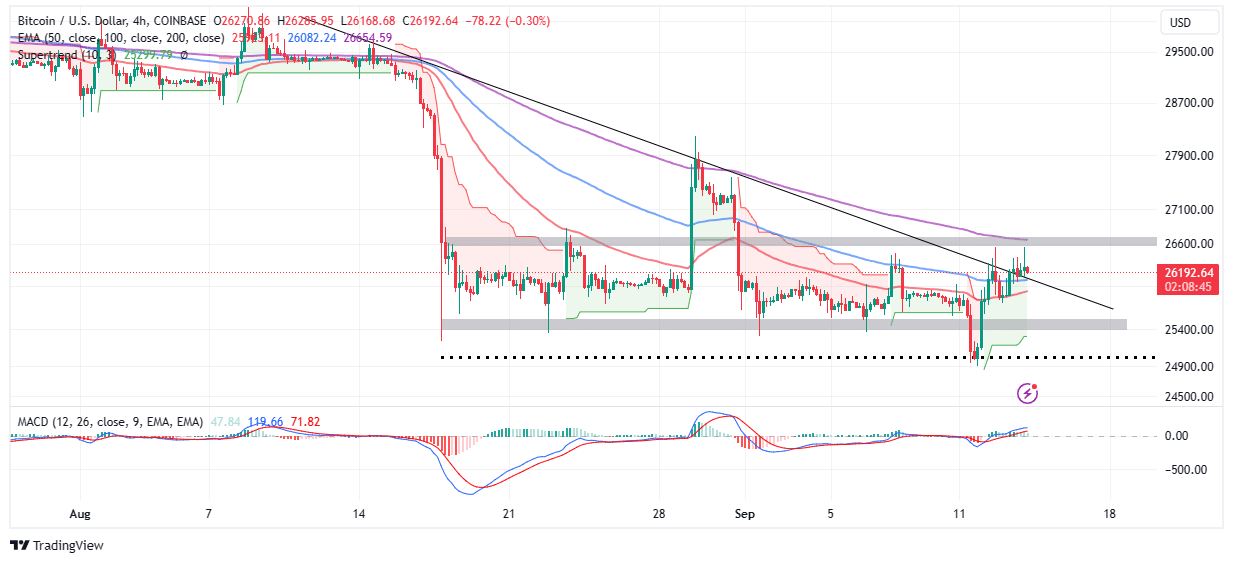Click the green Supertrend value 25299.79
Viewport: 1233px width, 563px height.
click(146, 54)
